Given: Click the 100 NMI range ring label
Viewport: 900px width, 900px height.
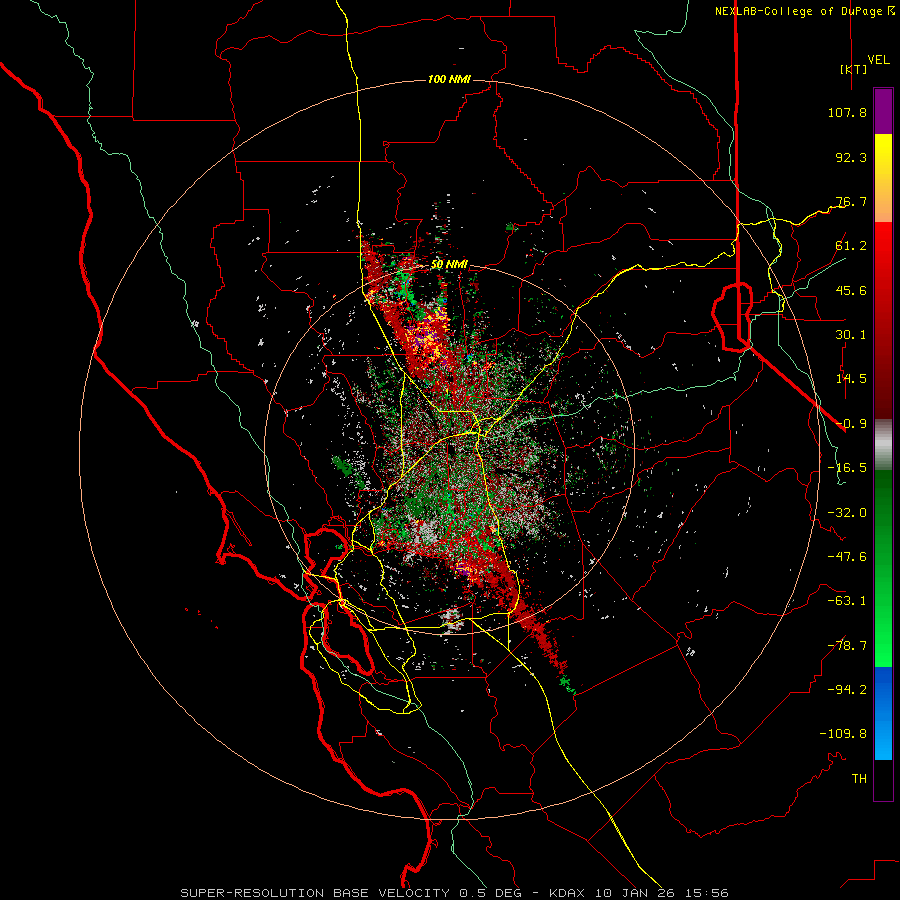Looking at the screenshot, I should coord(449,79).
